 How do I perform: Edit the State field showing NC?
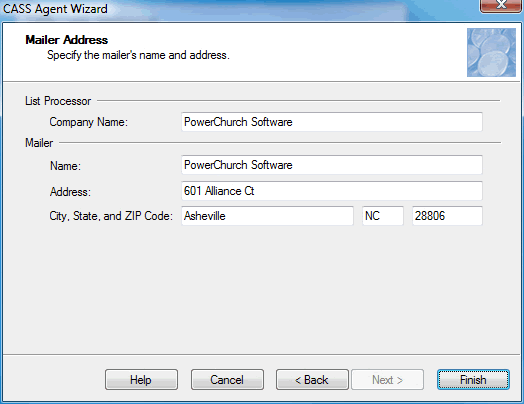(x=383, y=216)
